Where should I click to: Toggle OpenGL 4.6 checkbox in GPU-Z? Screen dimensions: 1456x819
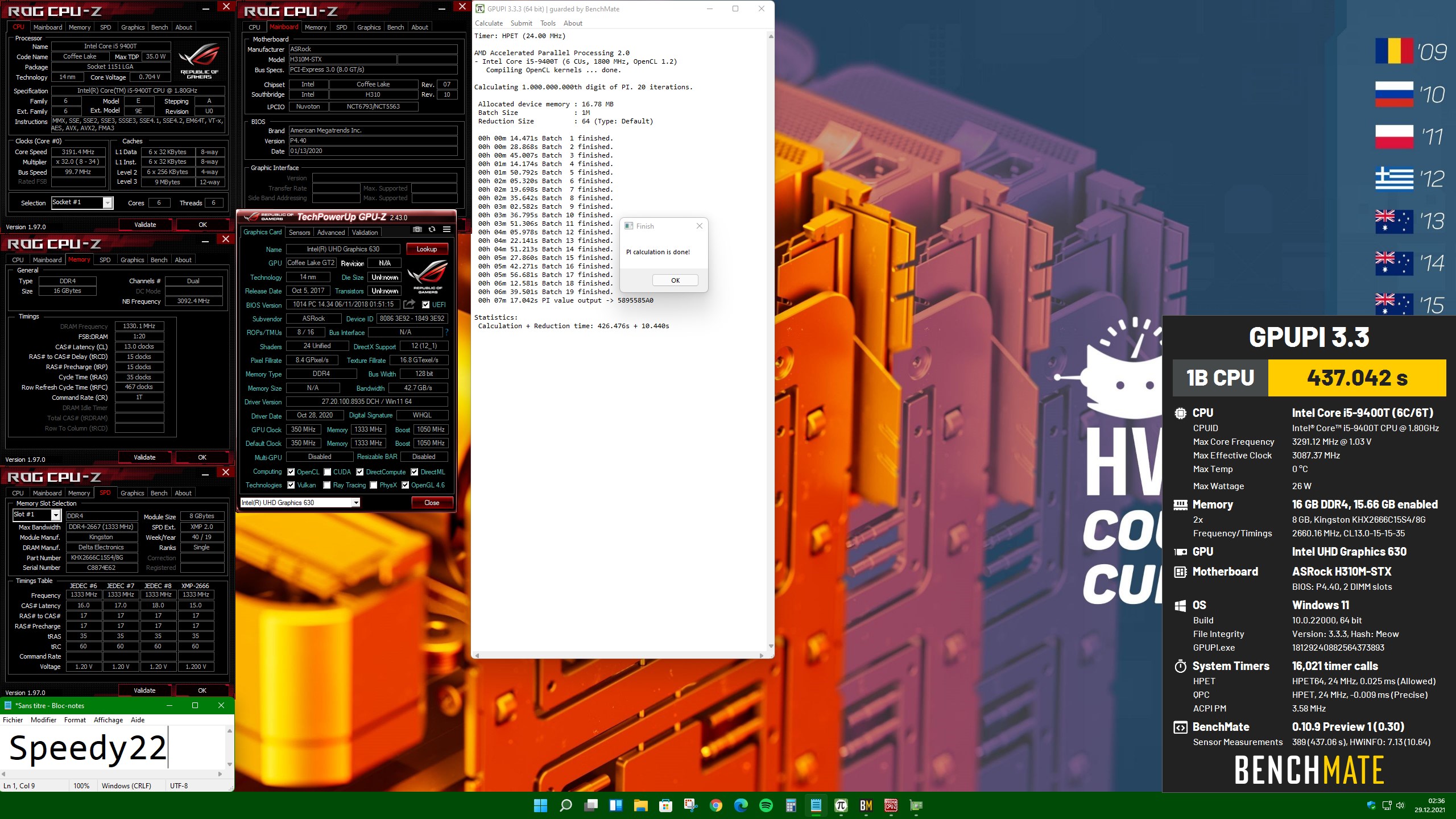pyautogui.click(x=406, y=485)
